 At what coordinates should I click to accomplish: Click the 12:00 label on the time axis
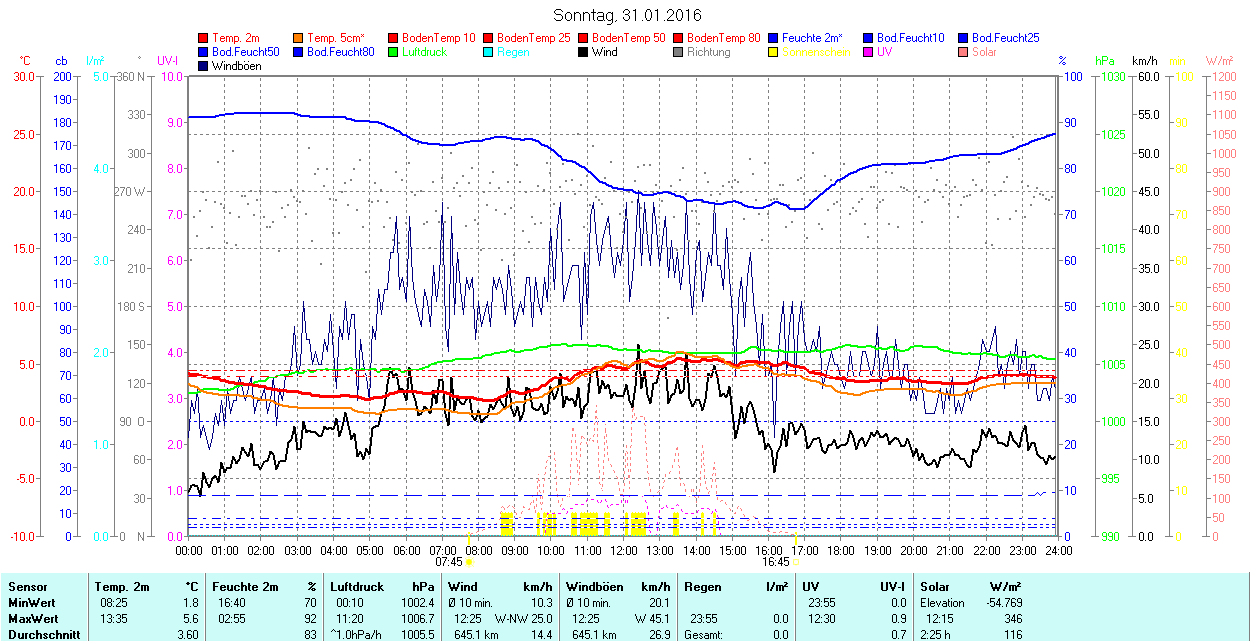(x=624, y=550)
